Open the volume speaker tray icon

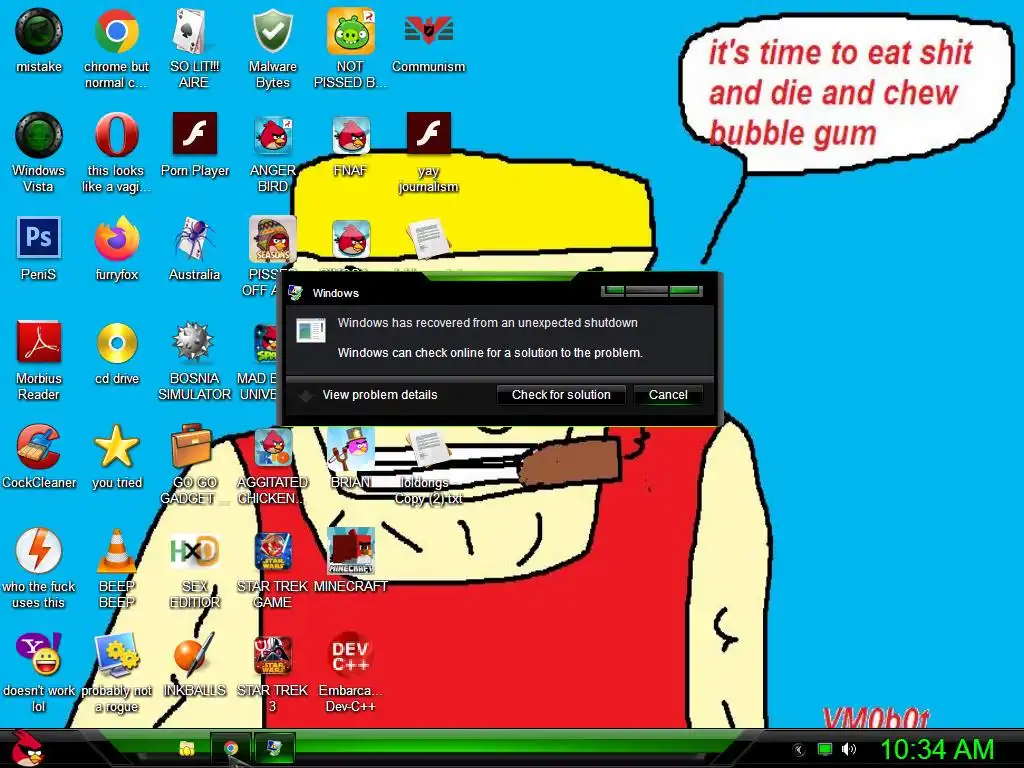point(849,749)
